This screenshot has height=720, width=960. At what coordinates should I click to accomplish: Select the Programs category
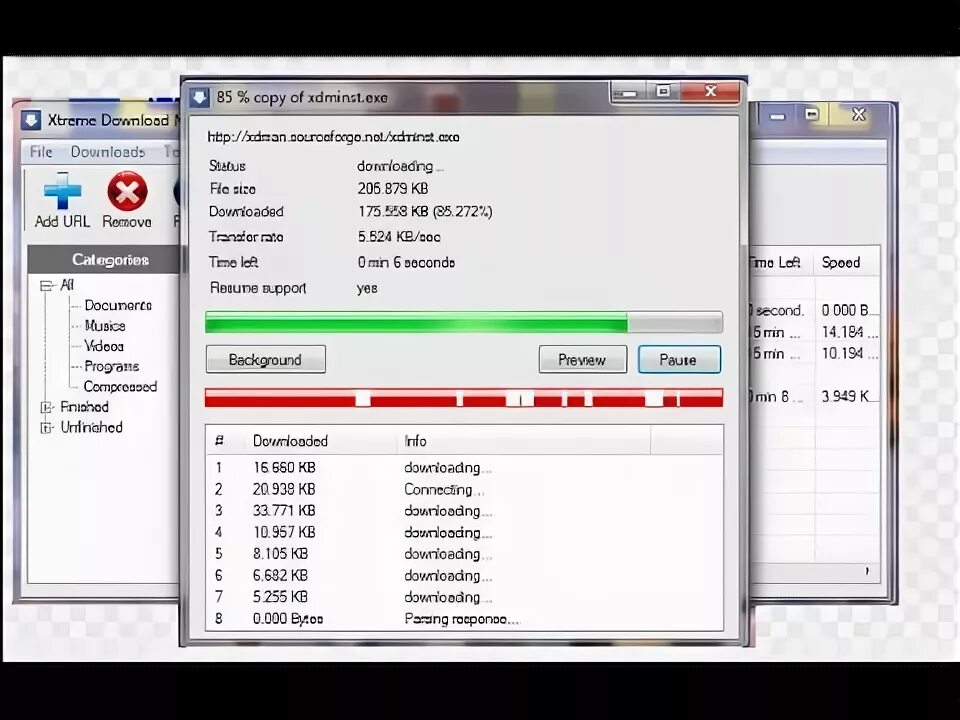(111, 366)
